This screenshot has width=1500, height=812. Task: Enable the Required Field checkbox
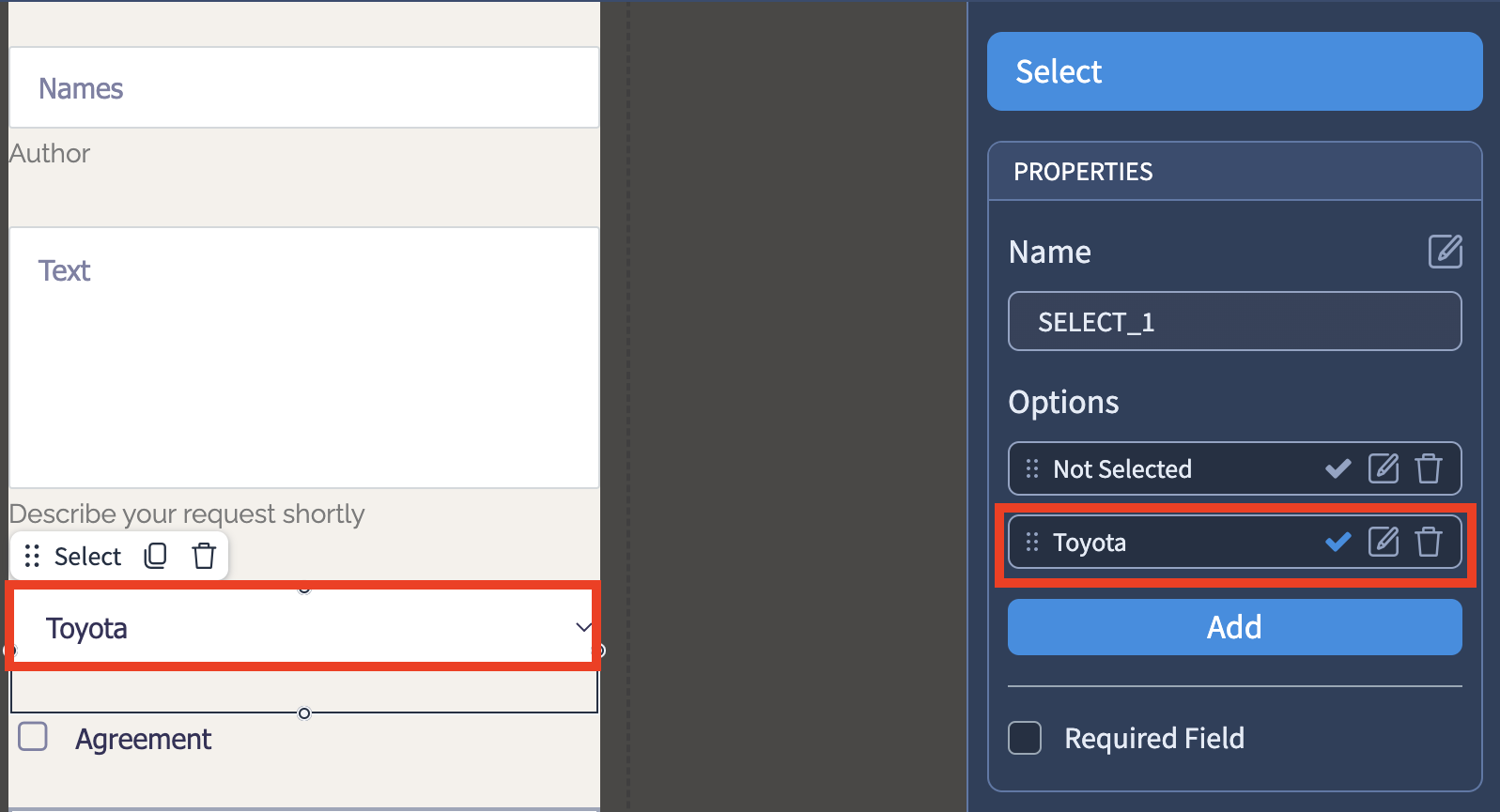pos(1025,738)
